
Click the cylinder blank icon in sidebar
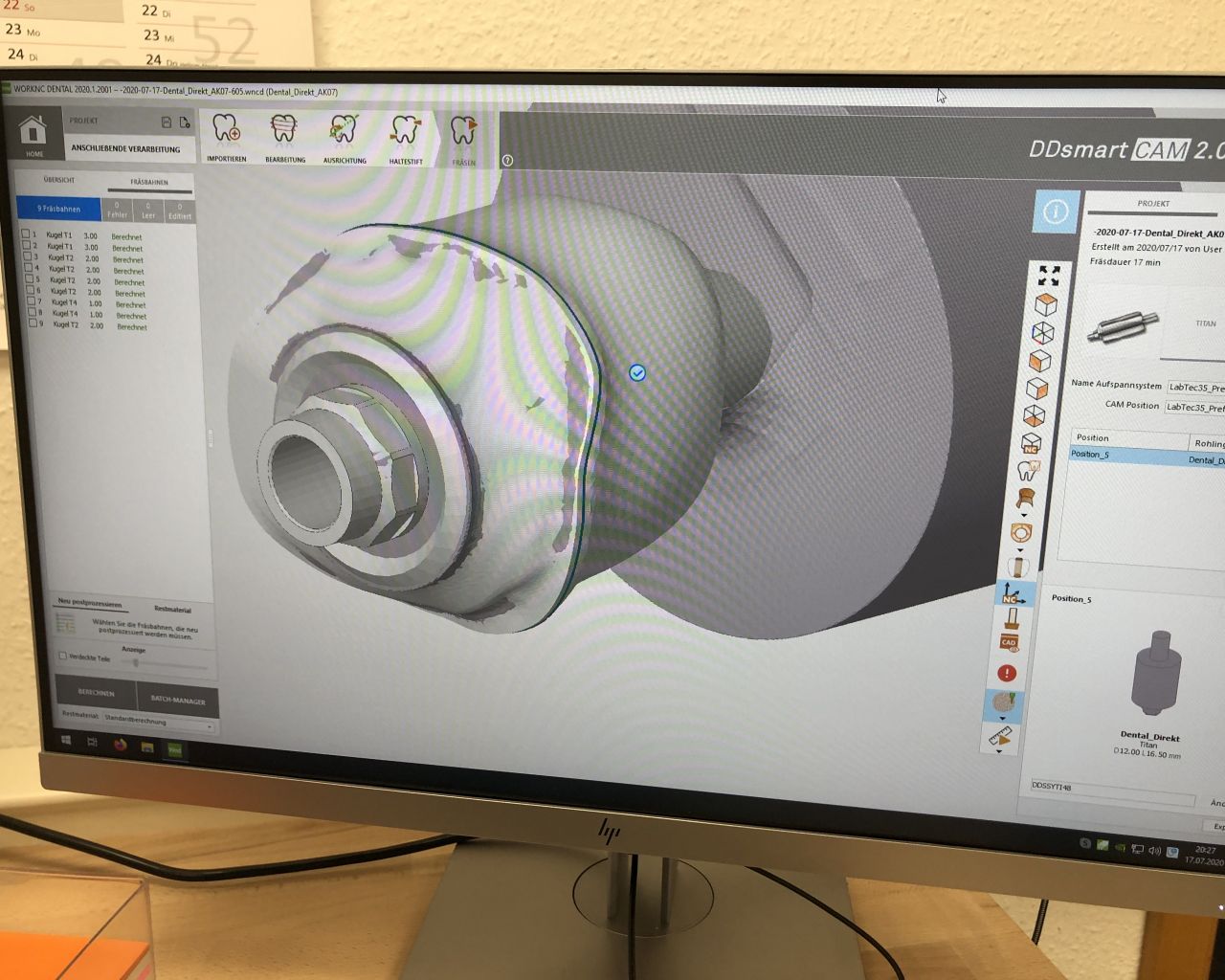1017,567
